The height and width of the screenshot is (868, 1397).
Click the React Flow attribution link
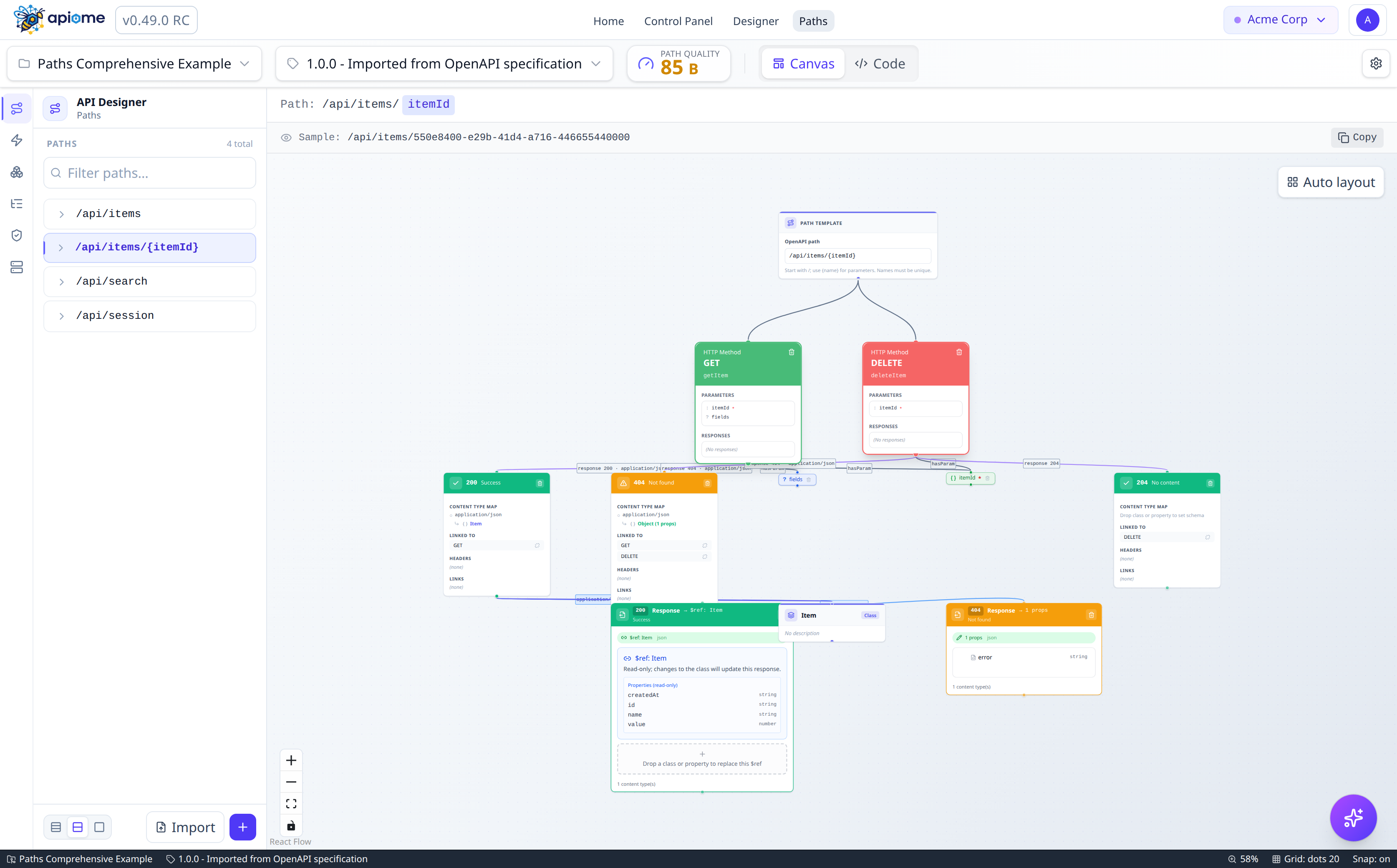(x=290, y=842)
